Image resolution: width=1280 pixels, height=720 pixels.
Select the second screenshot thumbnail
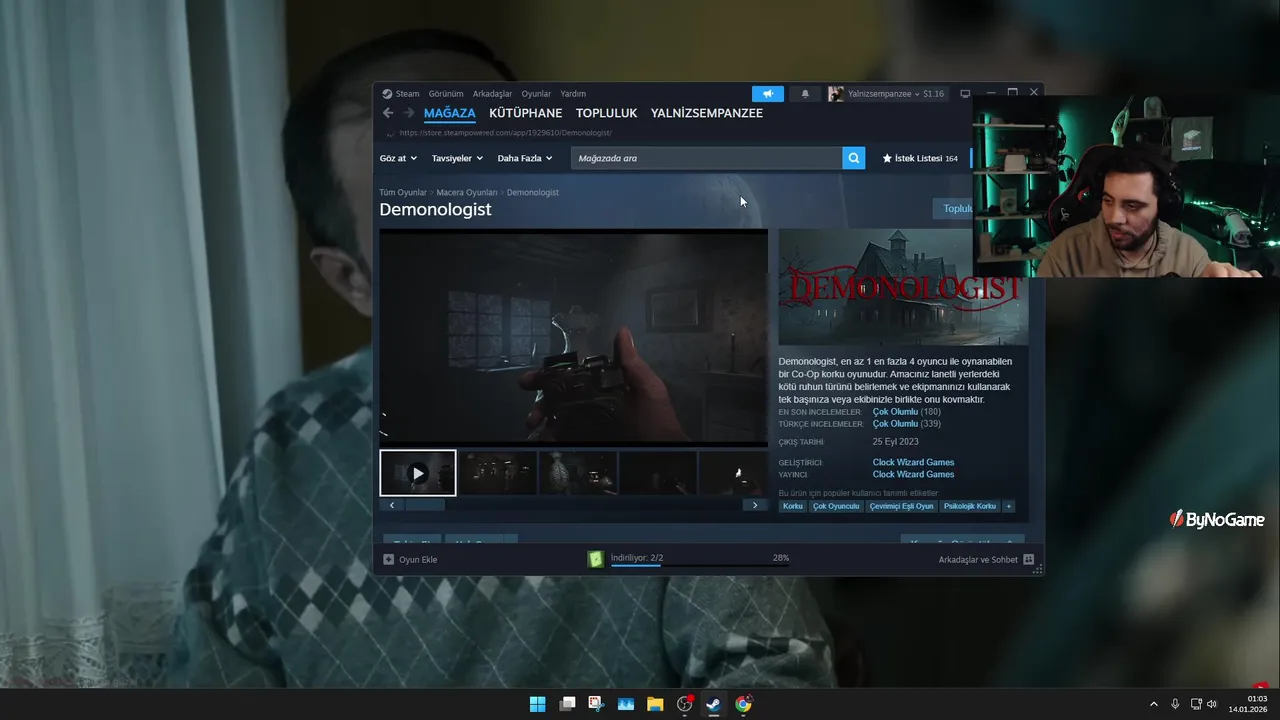(x=498, y=473)
